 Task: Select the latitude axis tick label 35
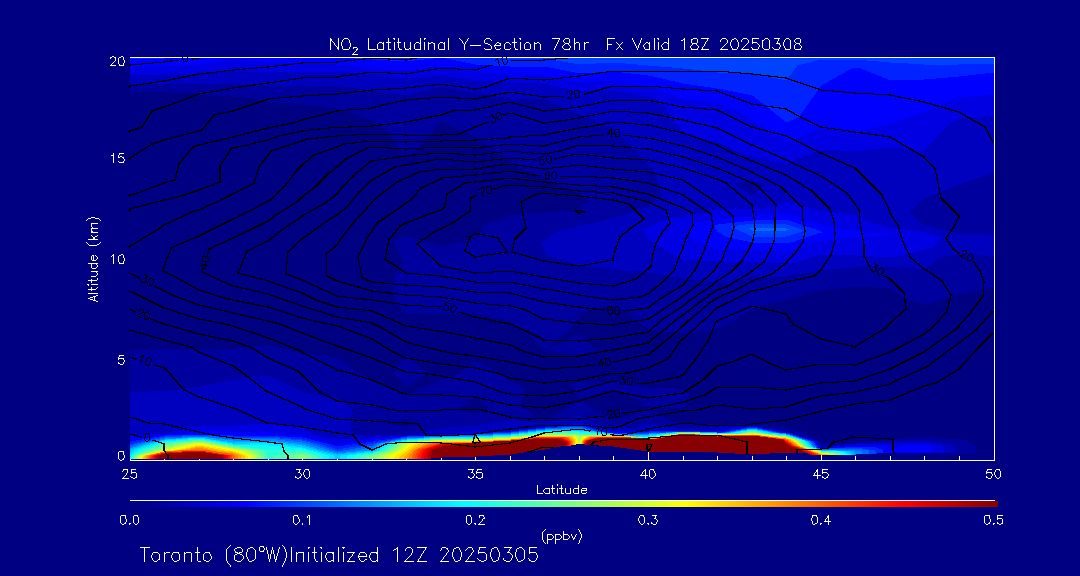point(475,473)
